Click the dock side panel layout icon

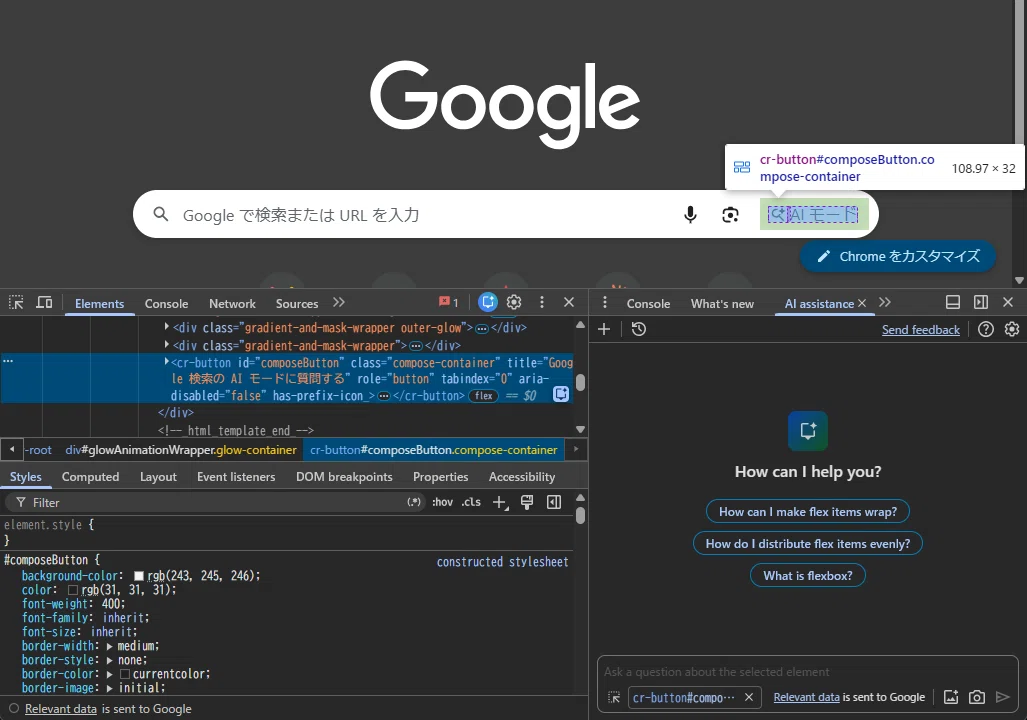980,302
